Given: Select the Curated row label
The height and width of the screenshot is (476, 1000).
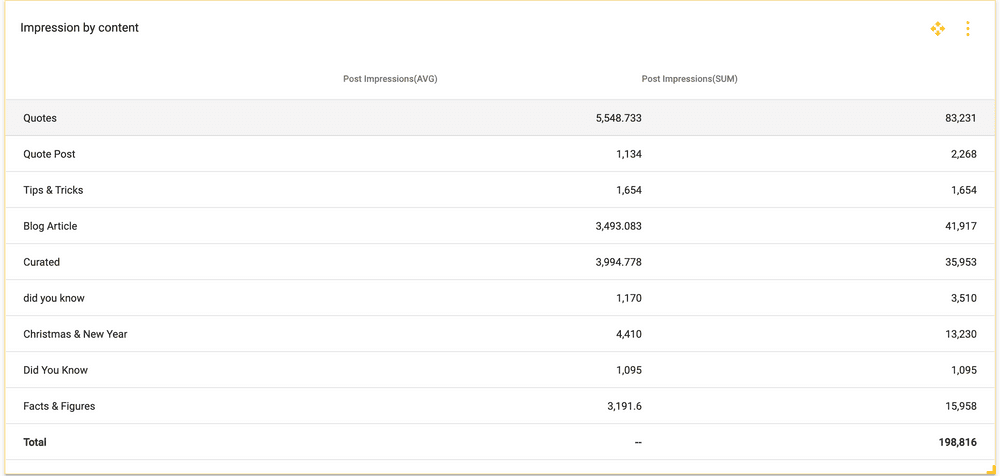Looking at the screenshot, I should point(41,262).
